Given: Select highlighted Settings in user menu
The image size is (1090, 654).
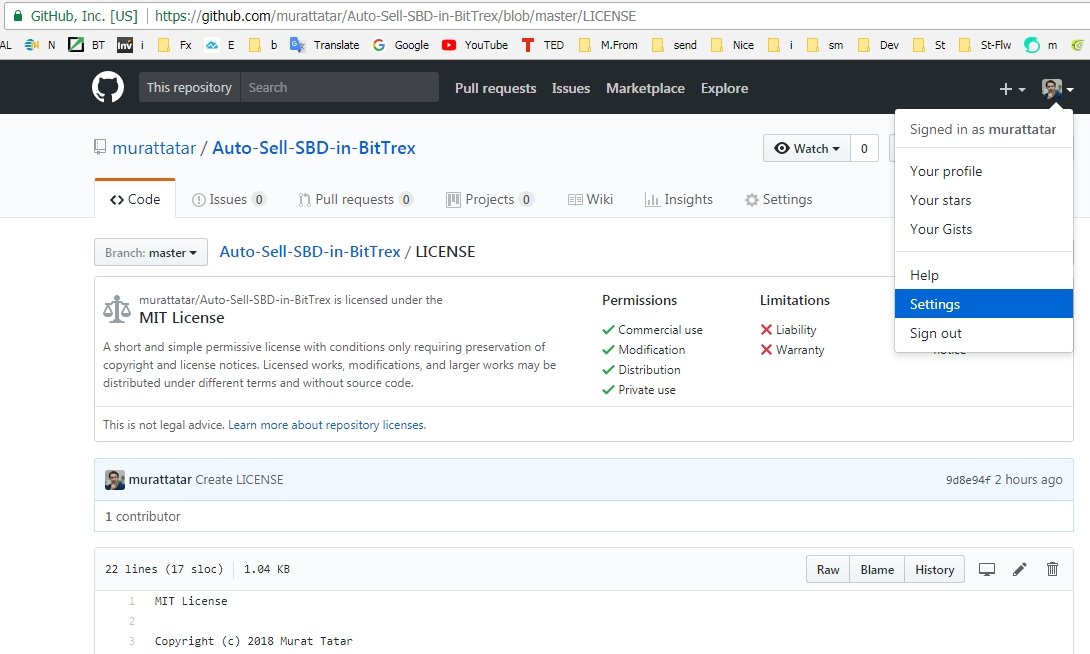Looking at the screenshot, I should 984,304.
